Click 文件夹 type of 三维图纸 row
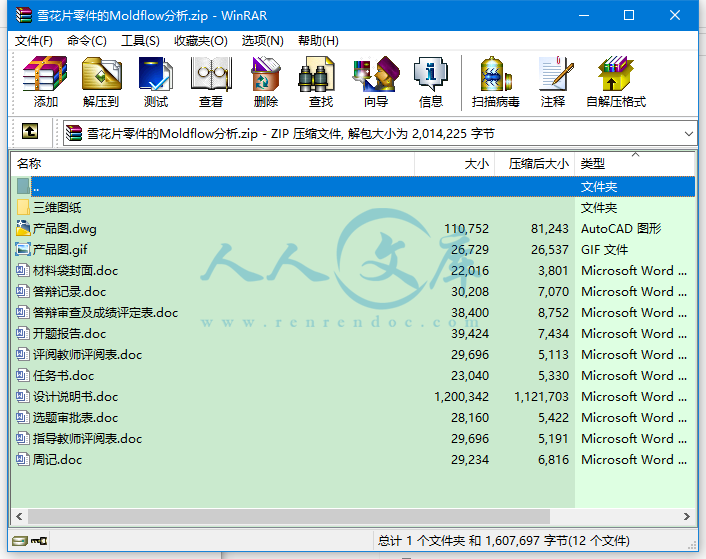The width and height of the screenshot is (706, 559). click(x=598, y=207)
